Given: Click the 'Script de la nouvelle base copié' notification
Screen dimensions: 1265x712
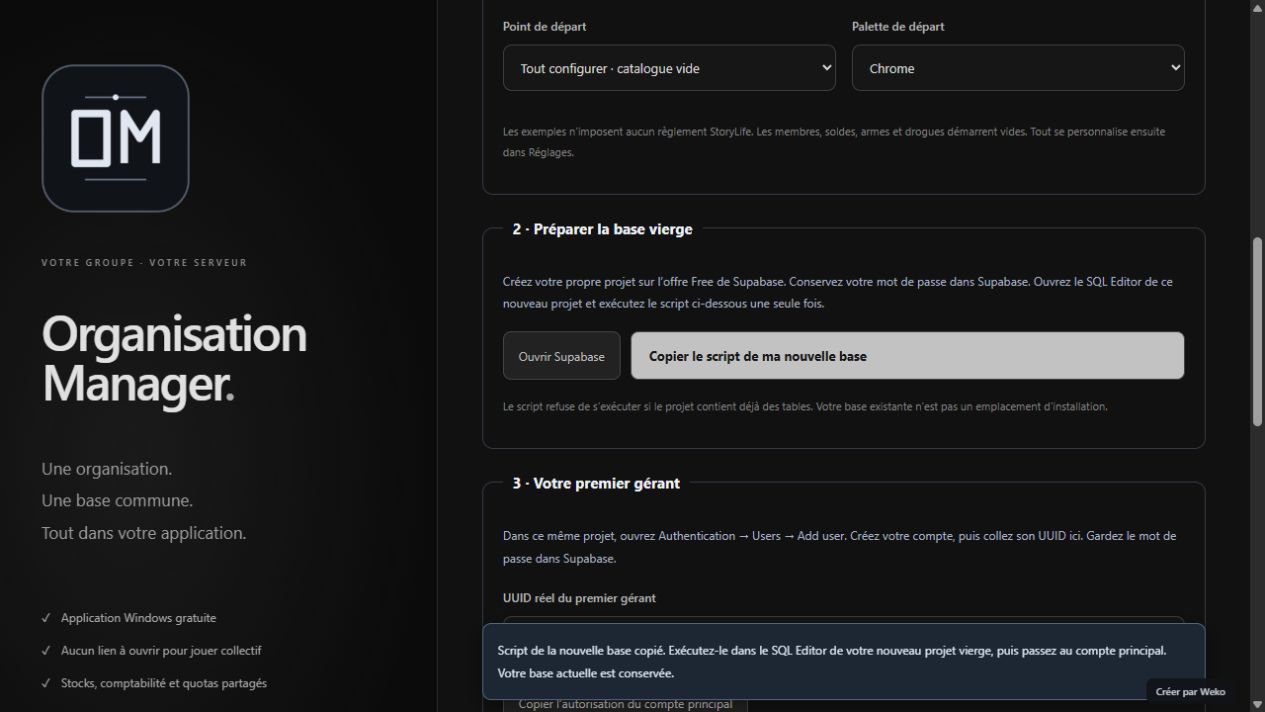Looking at the screenshot, I should click(x=844, y=661).
